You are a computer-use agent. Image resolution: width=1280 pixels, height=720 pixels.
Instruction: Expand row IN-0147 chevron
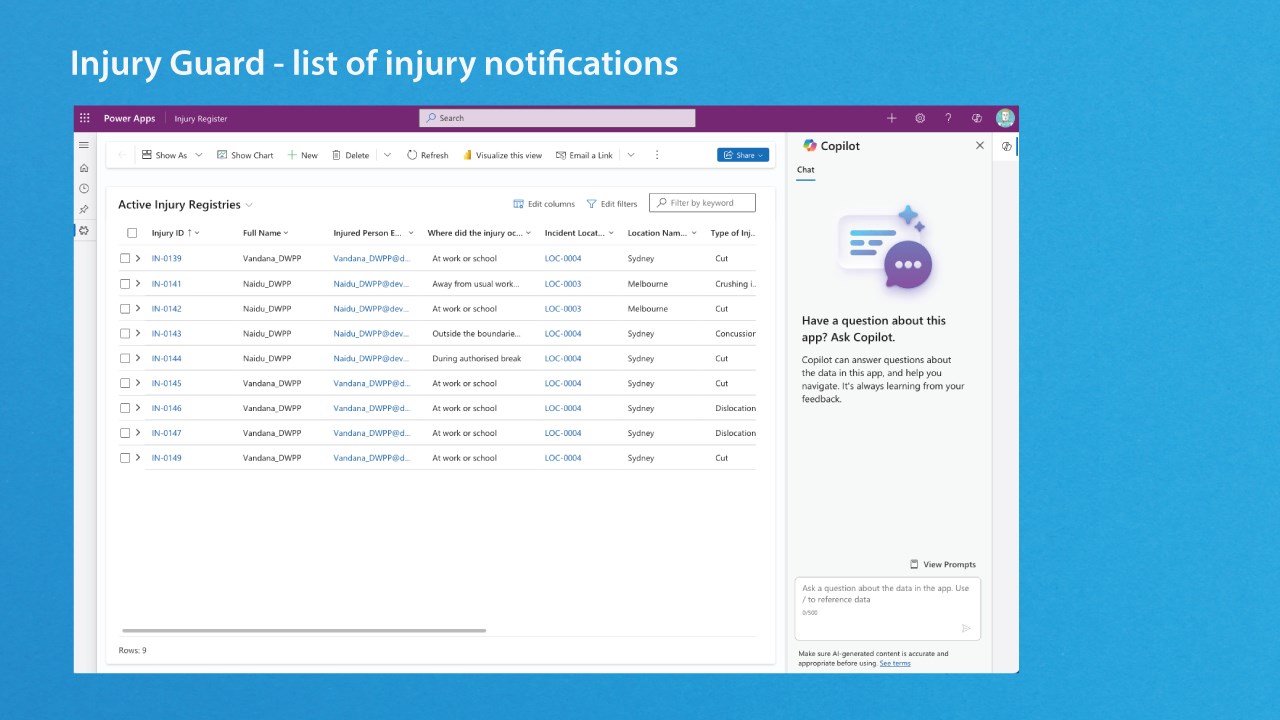click(x=138, y=433)
